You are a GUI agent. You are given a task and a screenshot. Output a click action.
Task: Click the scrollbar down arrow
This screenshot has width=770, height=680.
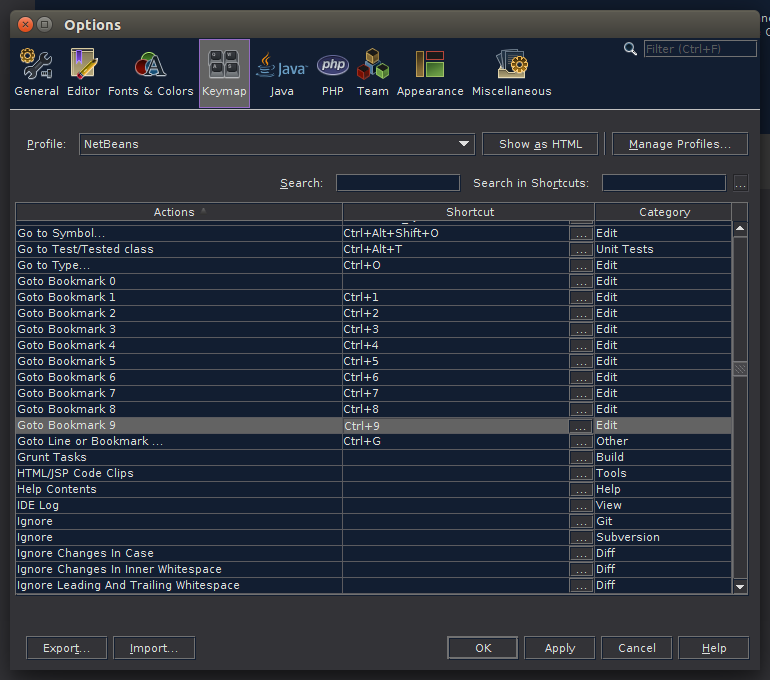tap(740, 587)
